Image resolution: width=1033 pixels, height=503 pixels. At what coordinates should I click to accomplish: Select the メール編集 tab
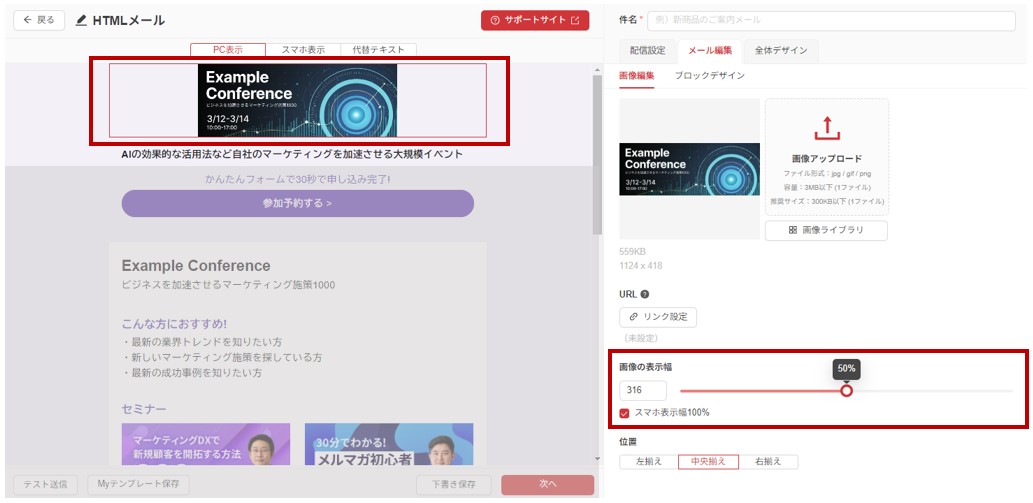pyautogui.click(x=710, y=51)
